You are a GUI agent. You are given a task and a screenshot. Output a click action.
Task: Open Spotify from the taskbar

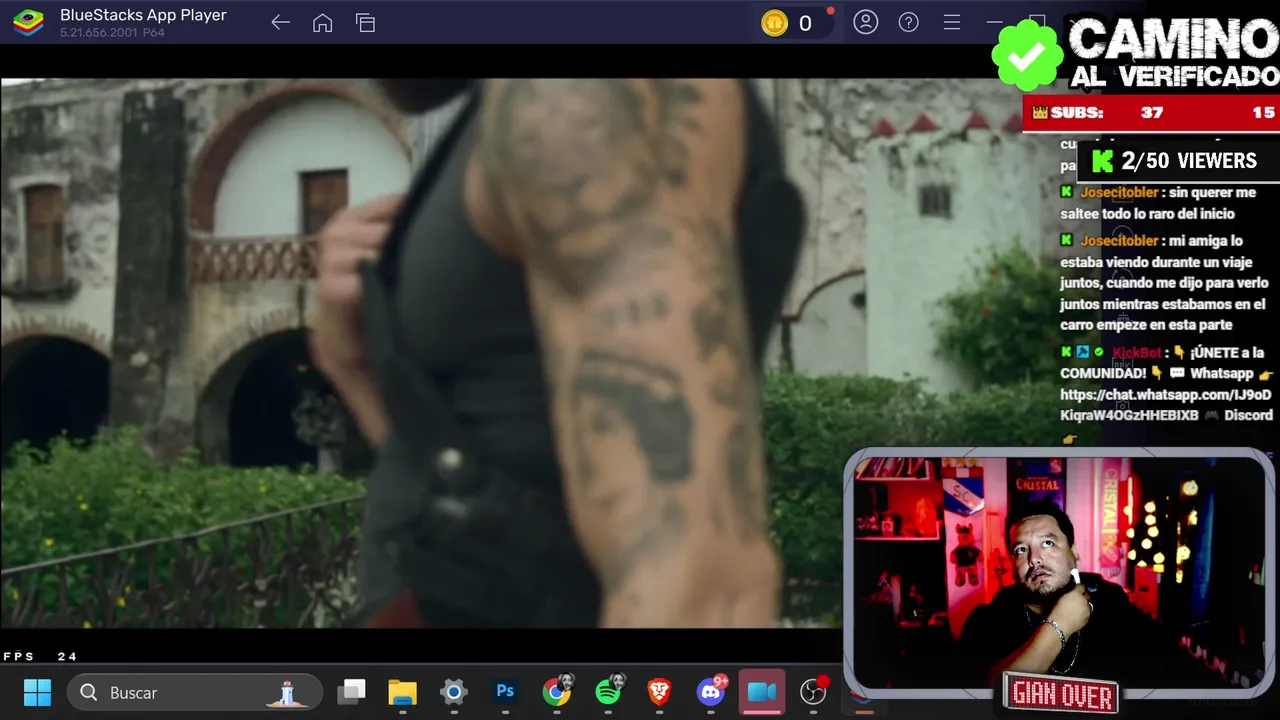(609, 691)
